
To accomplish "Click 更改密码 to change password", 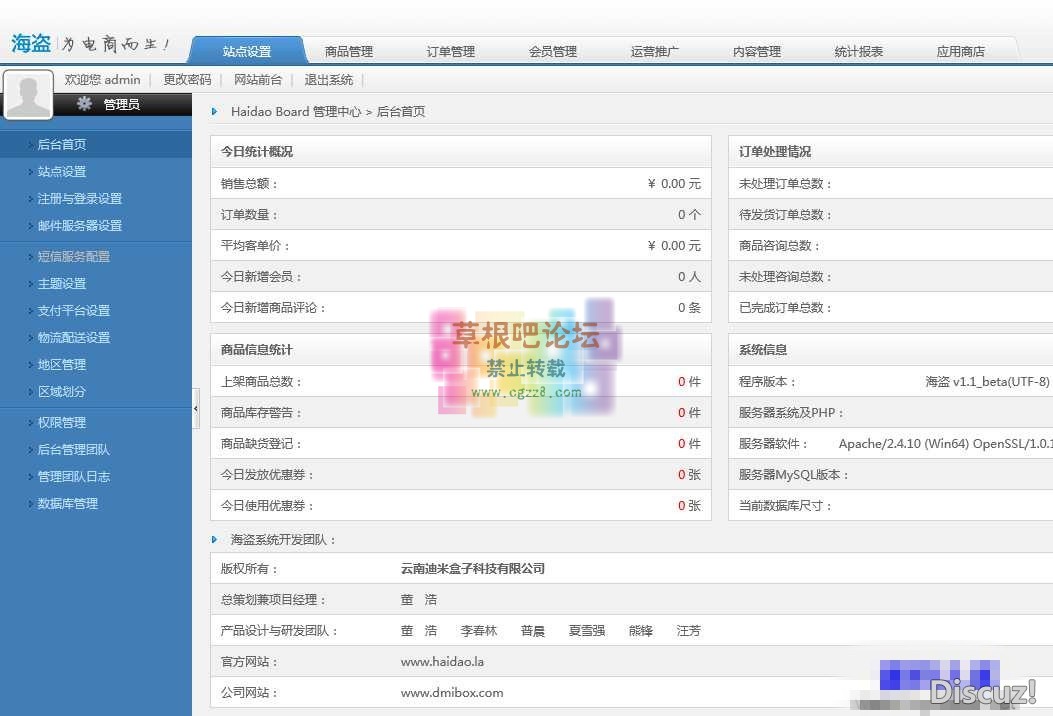I will 186,79.
